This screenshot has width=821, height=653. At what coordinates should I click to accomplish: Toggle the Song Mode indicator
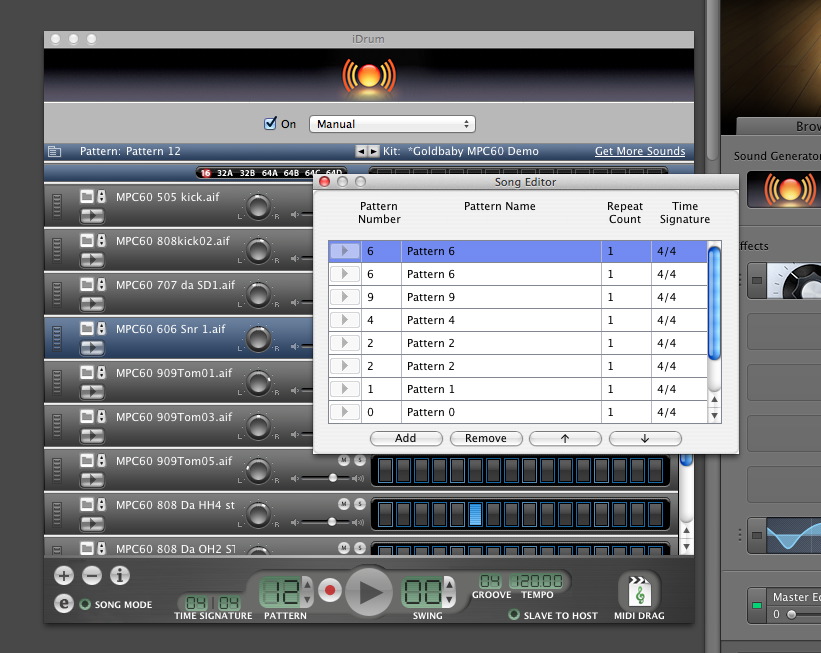pyautogui.click(x=85, y=604)
